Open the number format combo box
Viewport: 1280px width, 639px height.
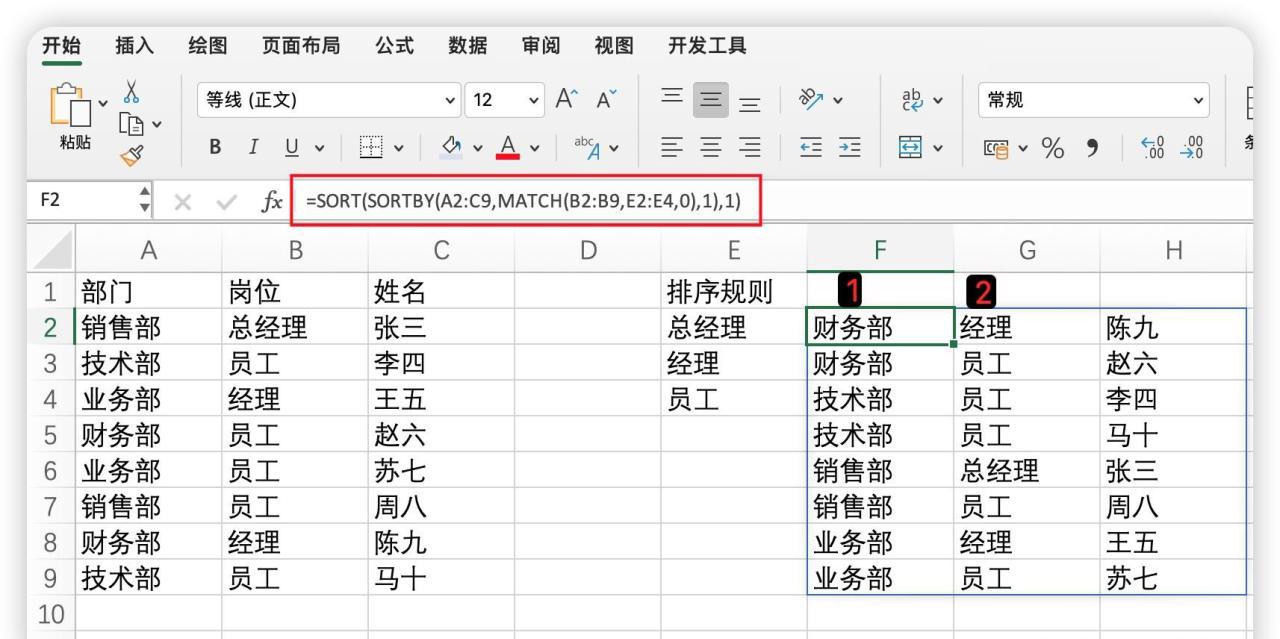click(1094, 100)
